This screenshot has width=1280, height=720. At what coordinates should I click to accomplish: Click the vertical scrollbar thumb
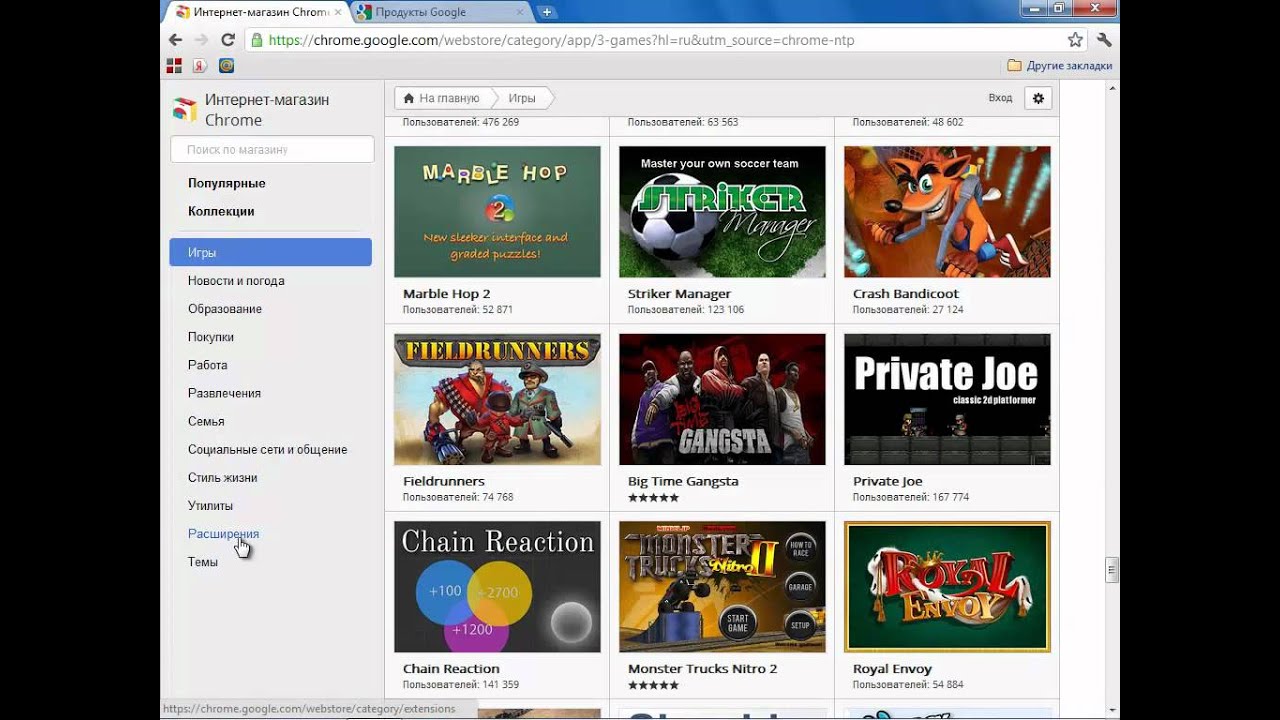pos(1111,570)
